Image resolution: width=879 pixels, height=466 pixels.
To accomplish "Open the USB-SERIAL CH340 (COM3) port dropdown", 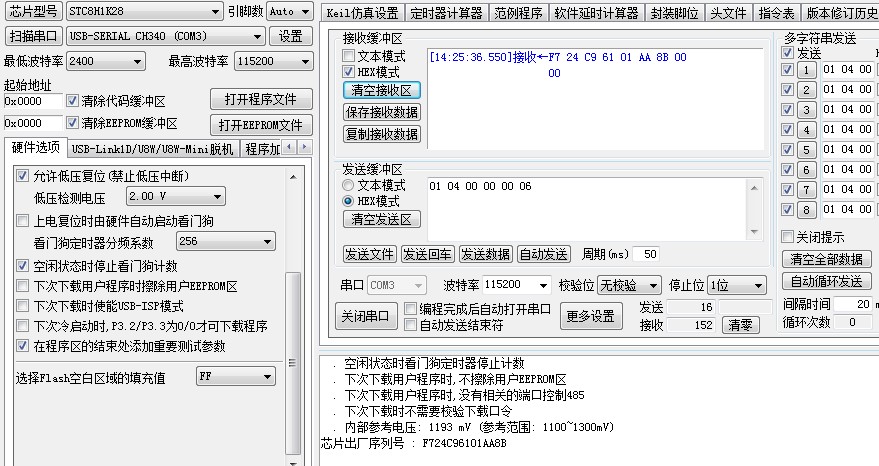I will (x=165, y=36).
